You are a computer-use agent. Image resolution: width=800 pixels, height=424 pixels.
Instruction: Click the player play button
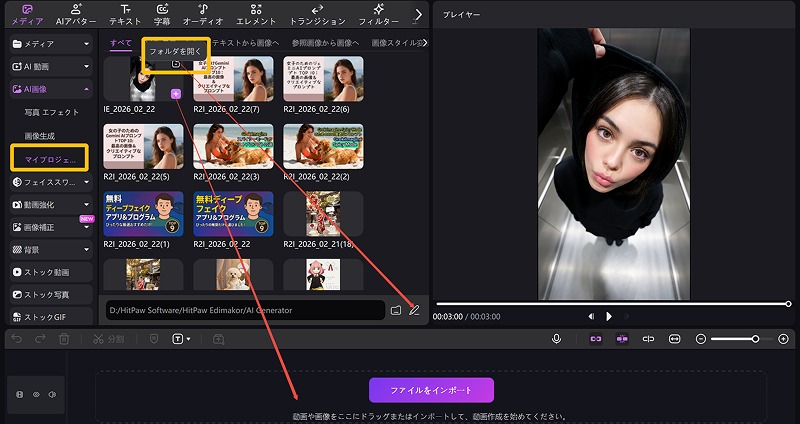[609, 316]
